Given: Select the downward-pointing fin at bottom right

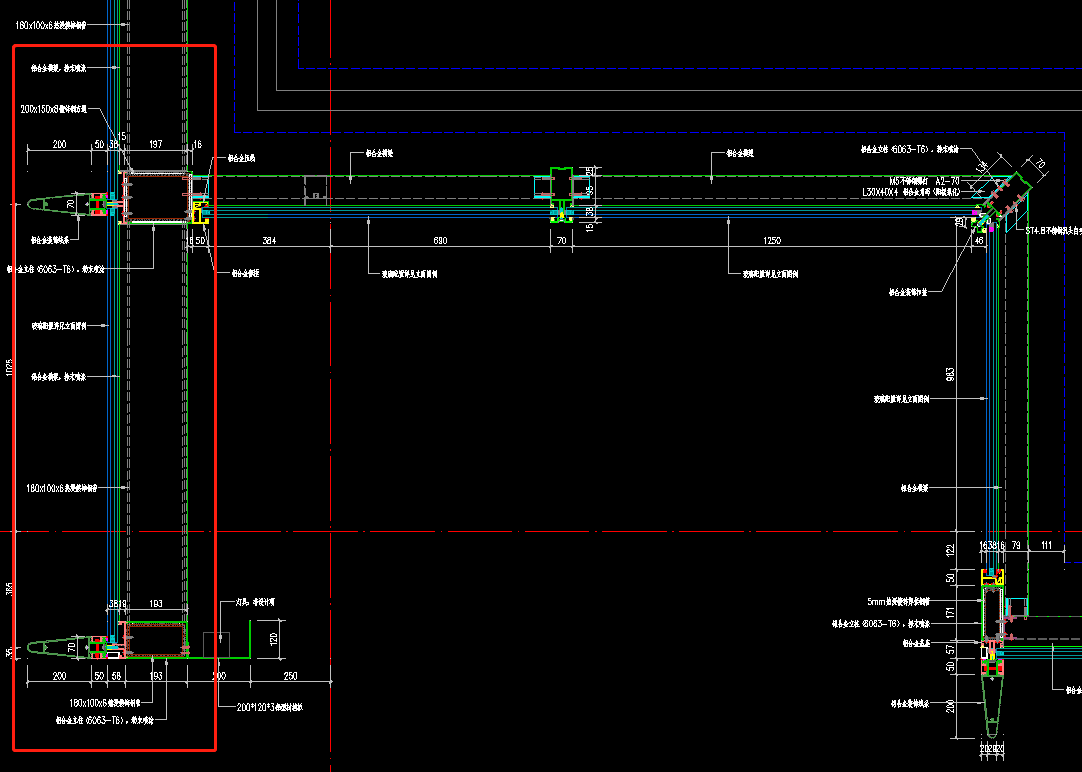Looking at the screenshot, I should click(992, 705).
